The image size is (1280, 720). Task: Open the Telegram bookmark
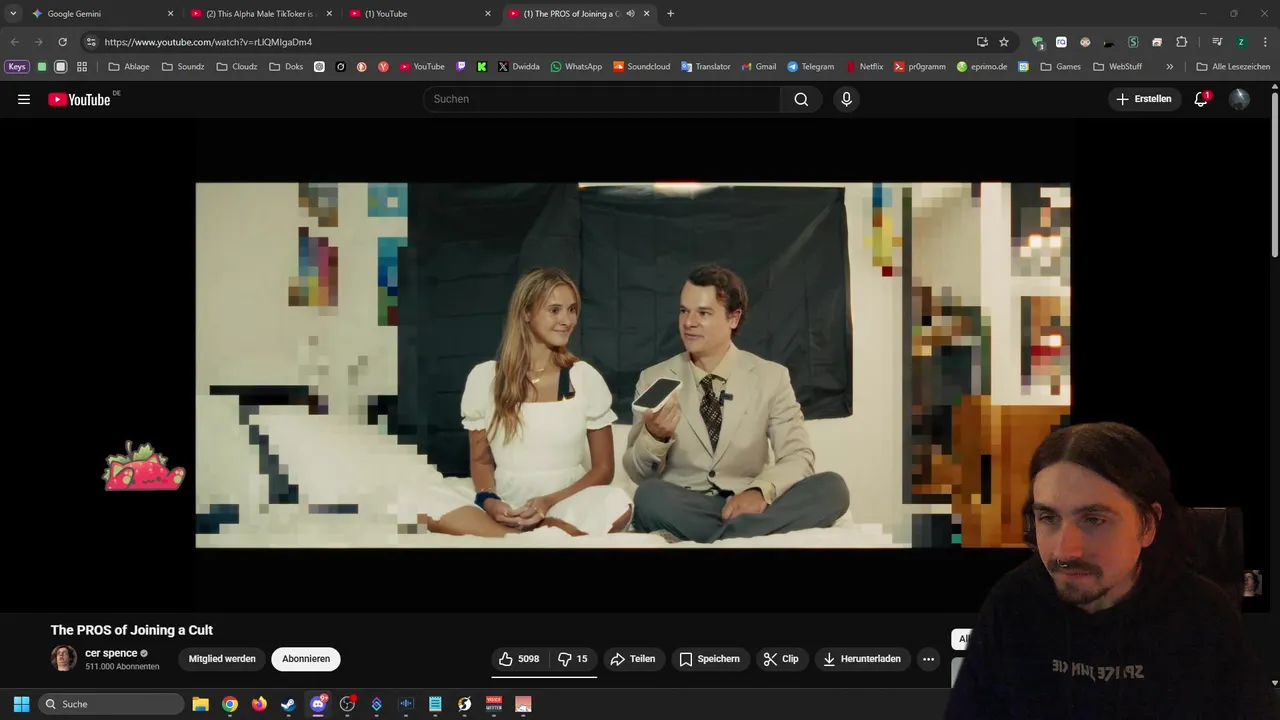coord(811,67)
